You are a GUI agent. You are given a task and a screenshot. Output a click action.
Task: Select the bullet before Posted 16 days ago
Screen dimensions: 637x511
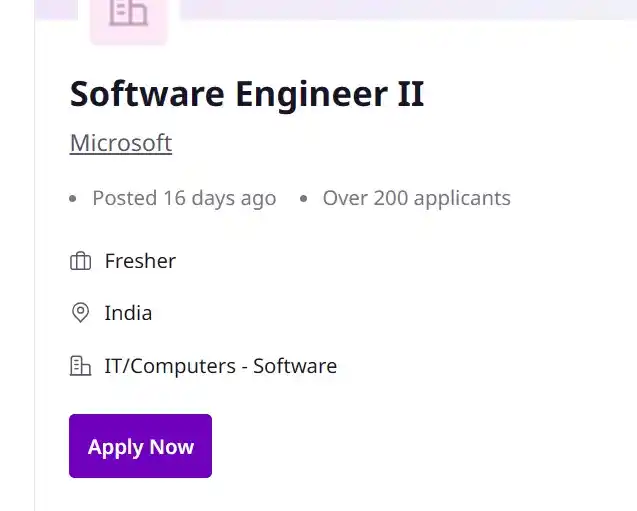coord(73,199)
